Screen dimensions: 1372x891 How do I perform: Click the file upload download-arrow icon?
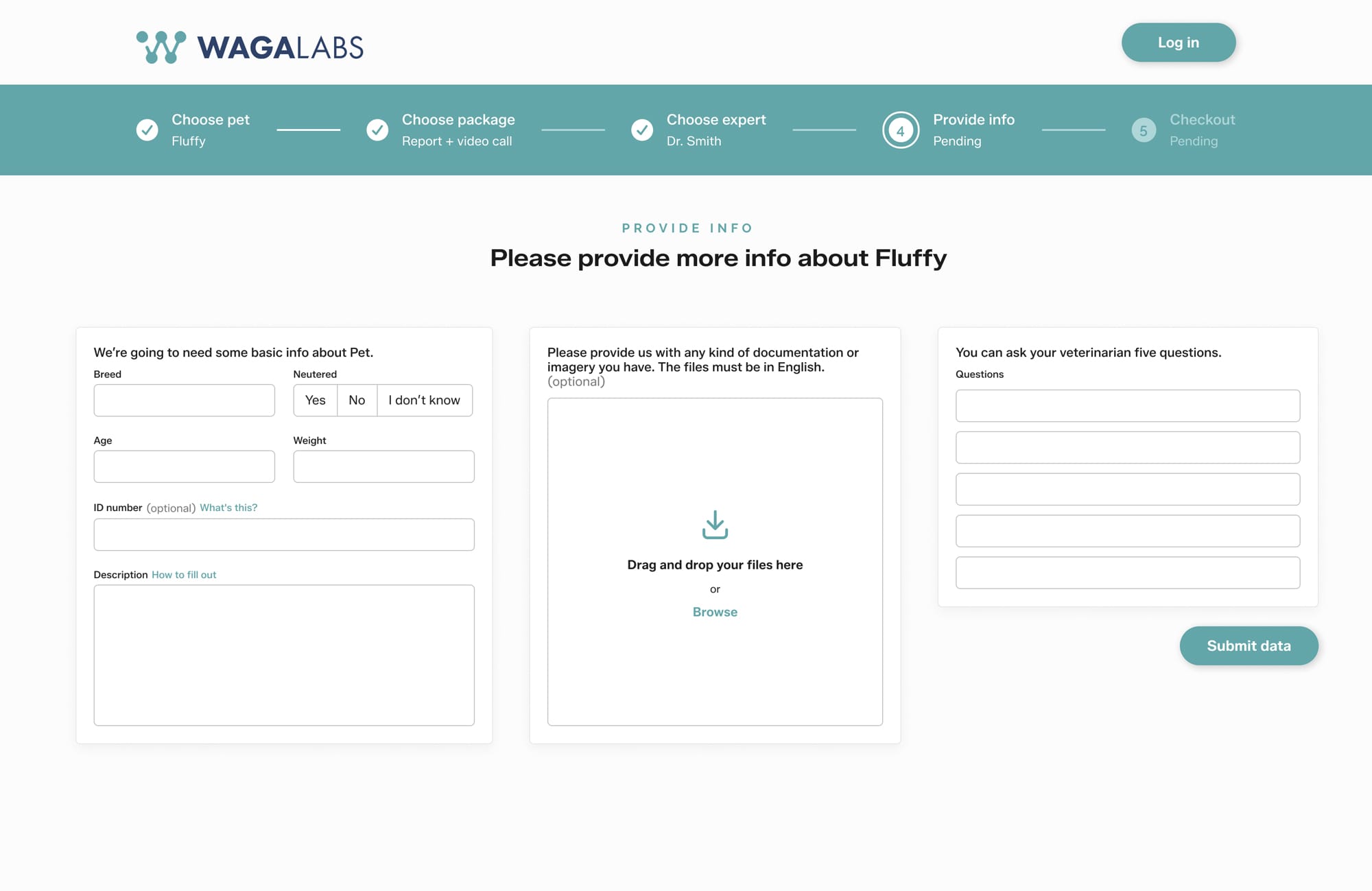tap(715, 525)
